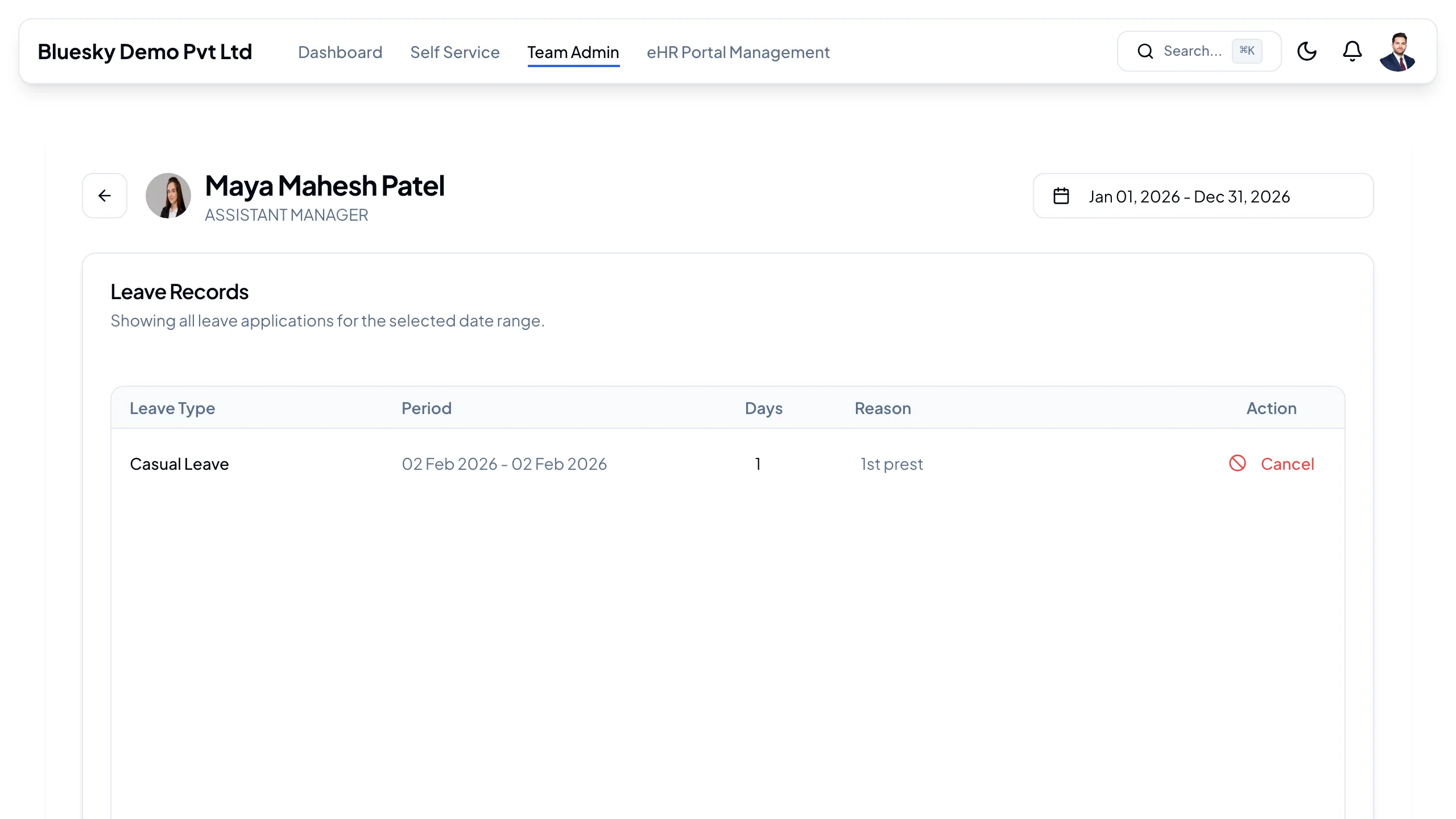Toggle dark mode moon icon
The height and width of the screenshot is (819, 1456).
(x=1307, y=51)
